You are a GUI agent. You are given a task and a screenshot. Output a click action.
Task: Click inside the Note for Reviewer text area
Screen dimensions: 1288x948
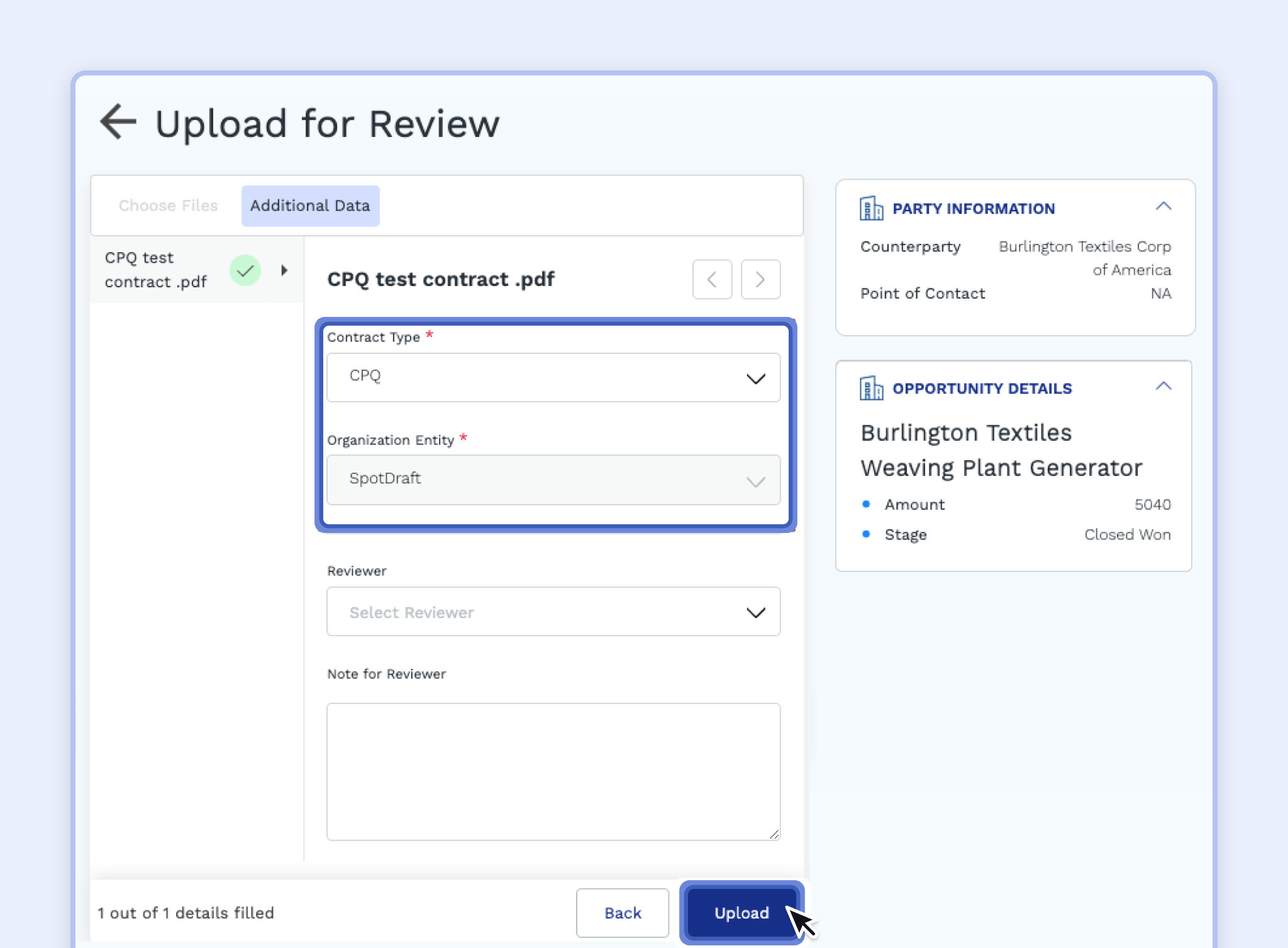coord(553,771)
